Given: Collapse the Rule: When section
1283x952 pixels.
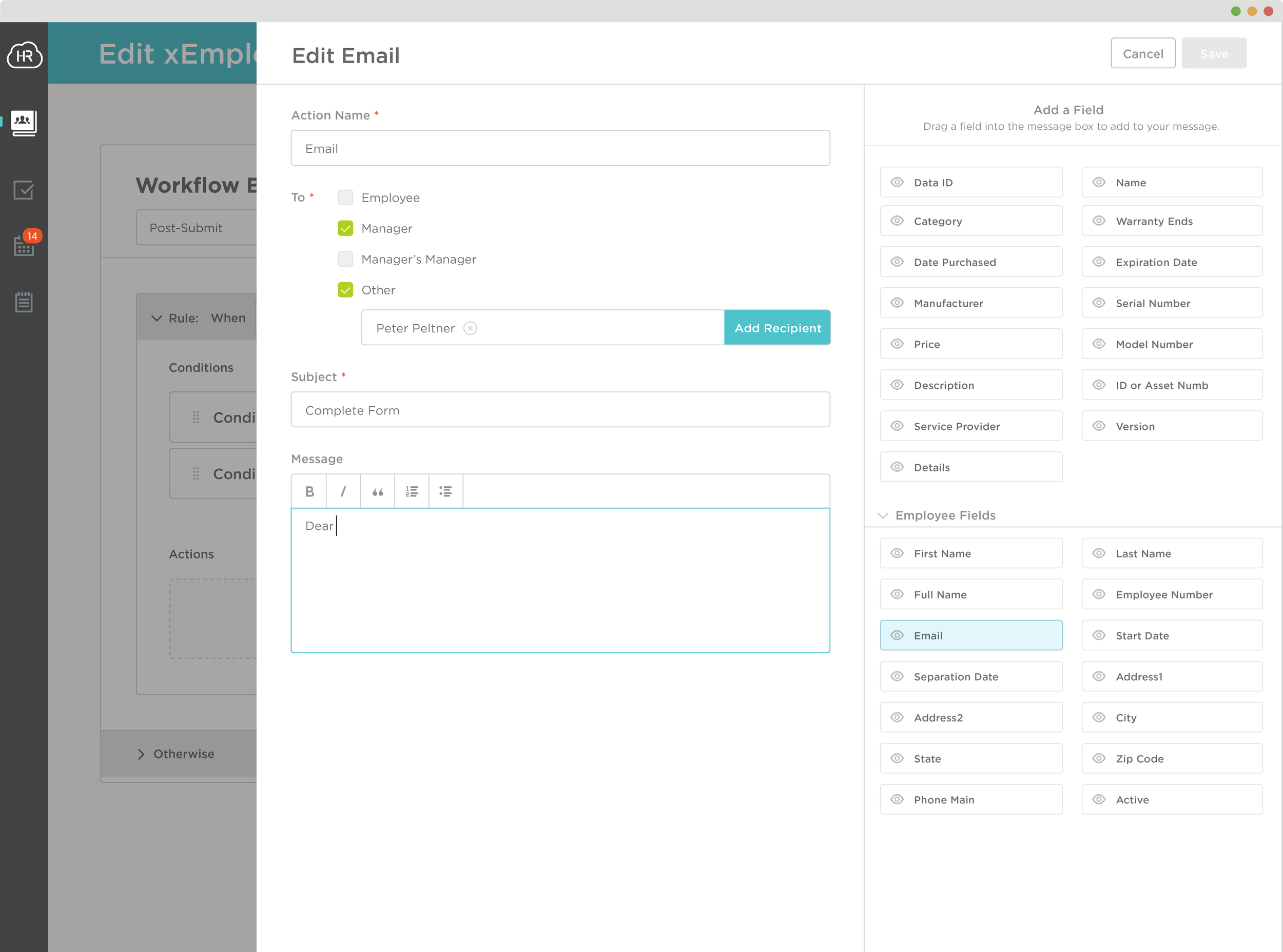Looking at the screenshot, I should [156, 318].
